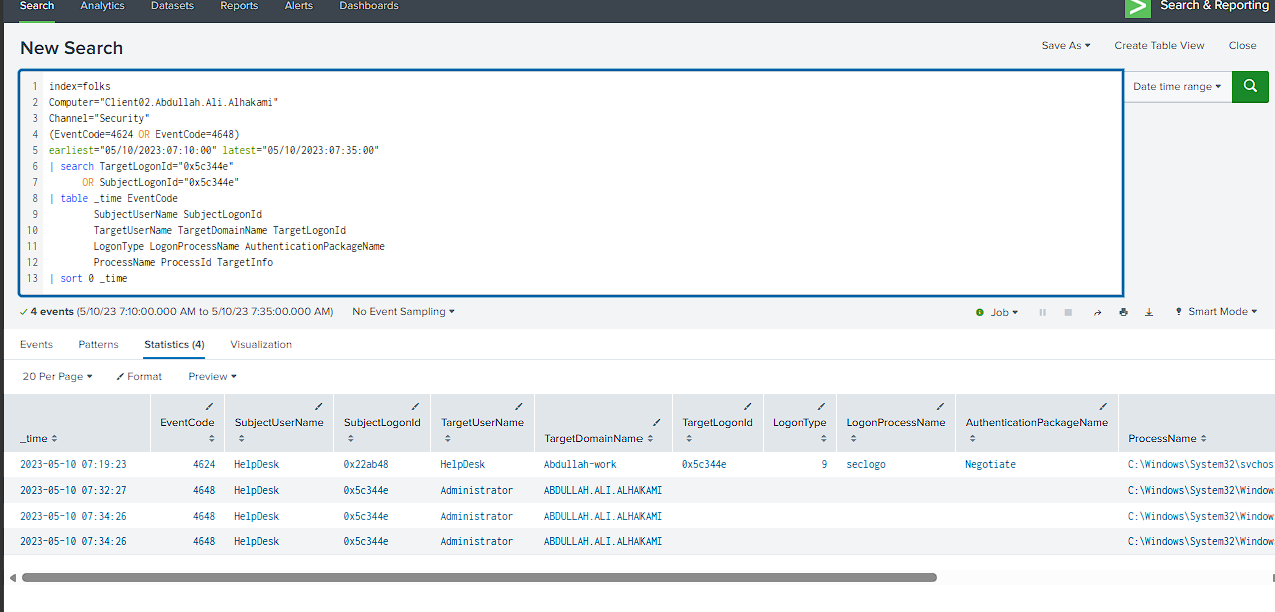This screenshot has height=612, width=1275.
Task: Open the Visualization tab
Action: click(x=261, y=345)
